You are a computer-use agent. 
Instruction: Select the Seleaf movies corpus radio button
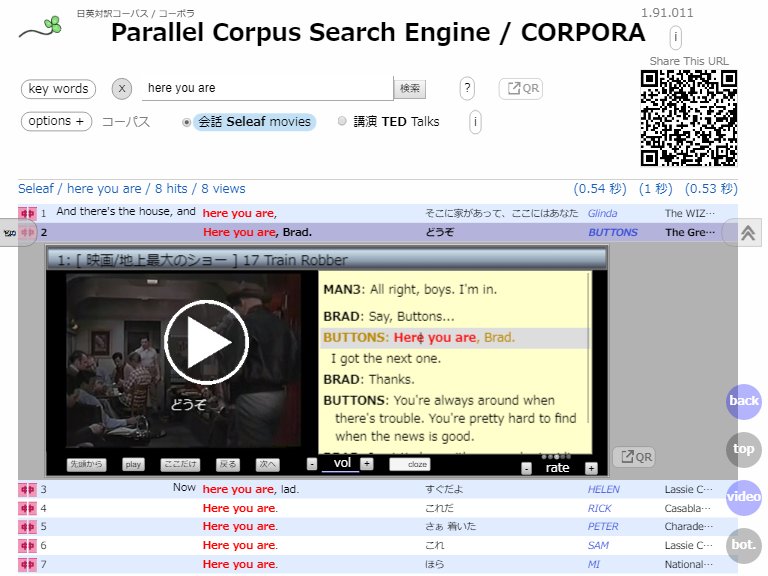(x=187, y=122)
